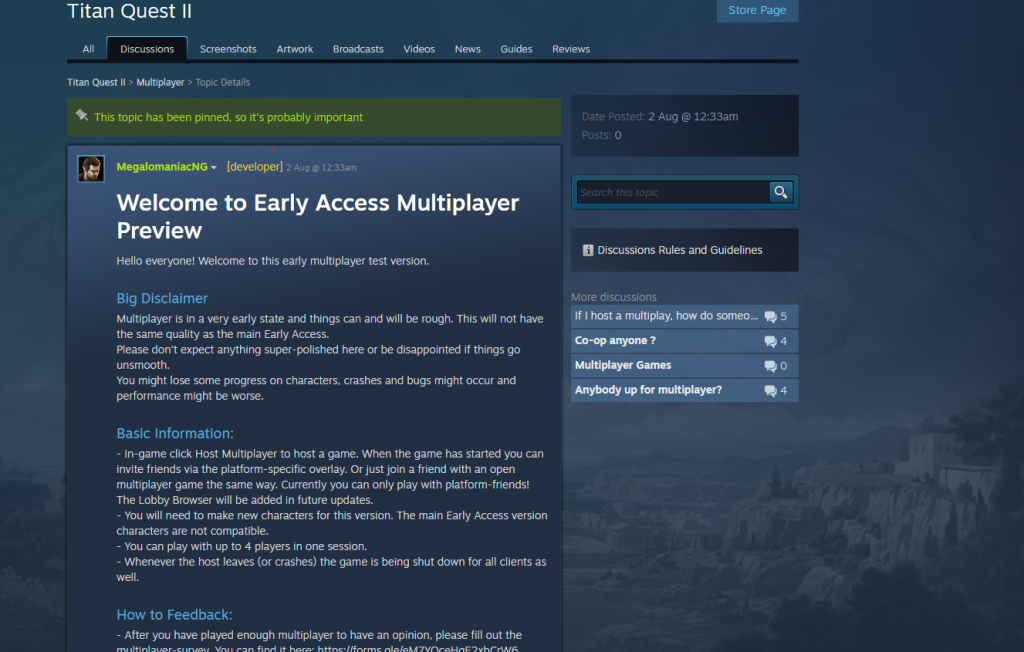This screenshot has width=1024, height=652.
Task: Open the Artwork tab
Action: 295,48
